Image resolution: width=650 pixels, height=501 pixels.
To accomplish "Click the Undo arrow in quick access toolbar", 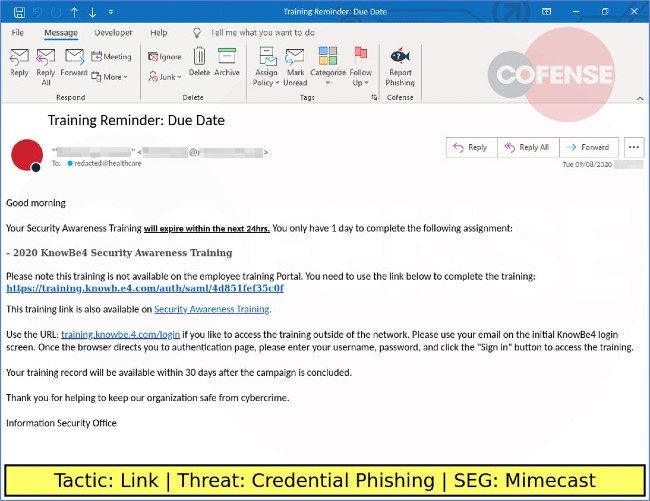I will click(x=38, y=12).
